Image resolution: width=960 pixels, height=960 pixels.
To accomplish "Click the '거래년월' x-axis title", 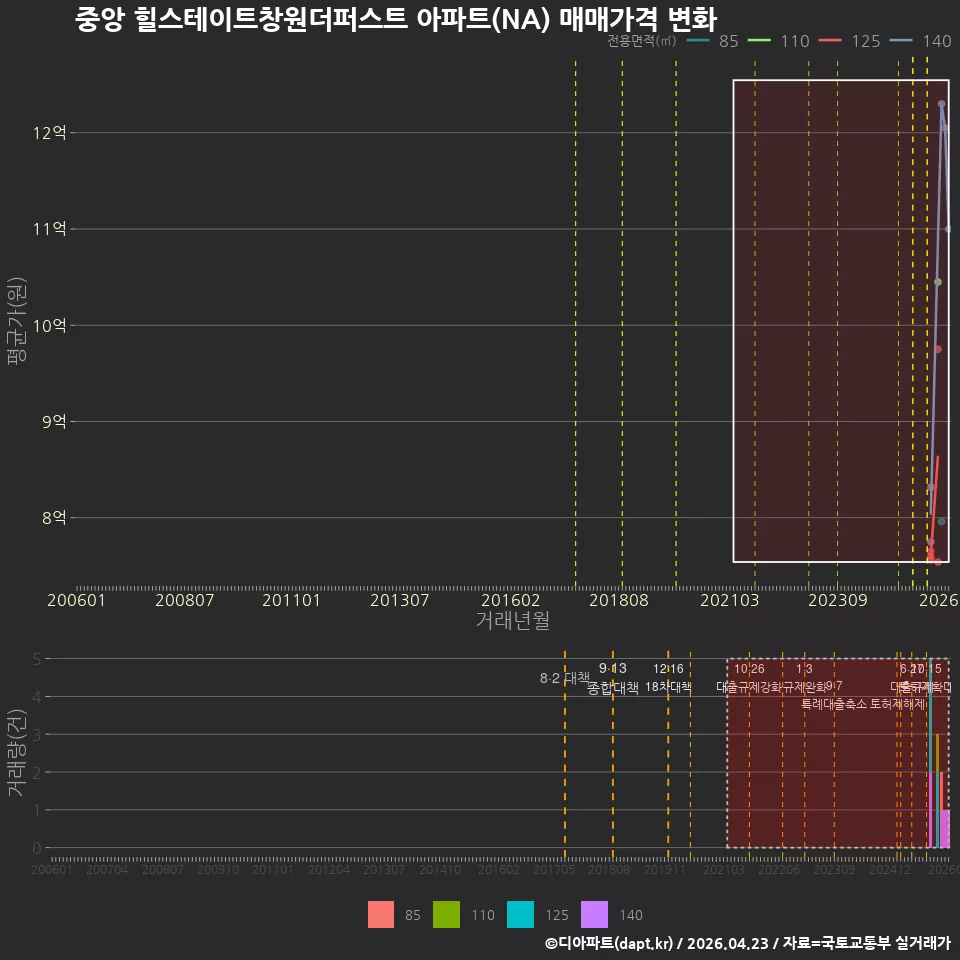I will (x=512, y=620).
